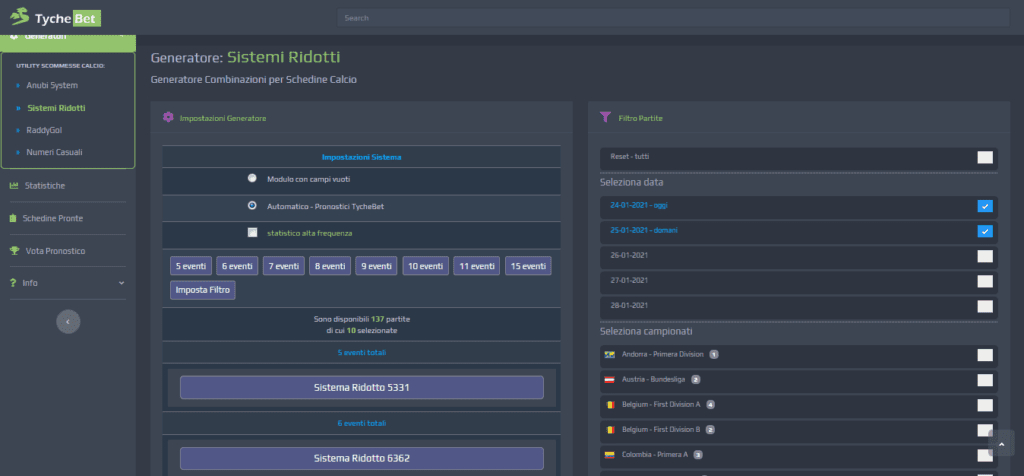This screenshot has height=476, width=1024.
Task: Check the Belgium - First Division A box
Action: point(985,405)
